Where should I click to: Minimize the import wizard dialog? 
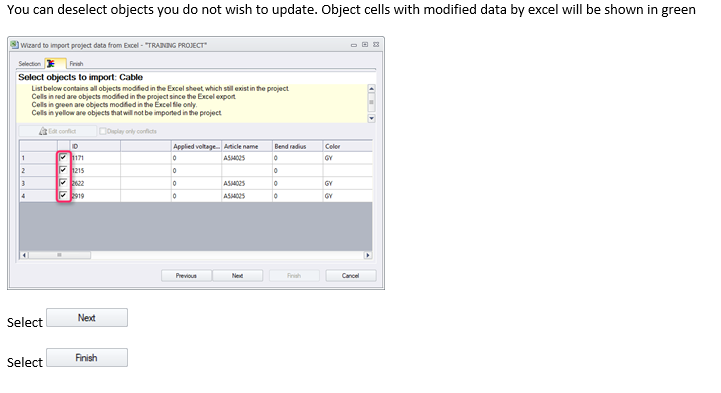pos(354,45)
